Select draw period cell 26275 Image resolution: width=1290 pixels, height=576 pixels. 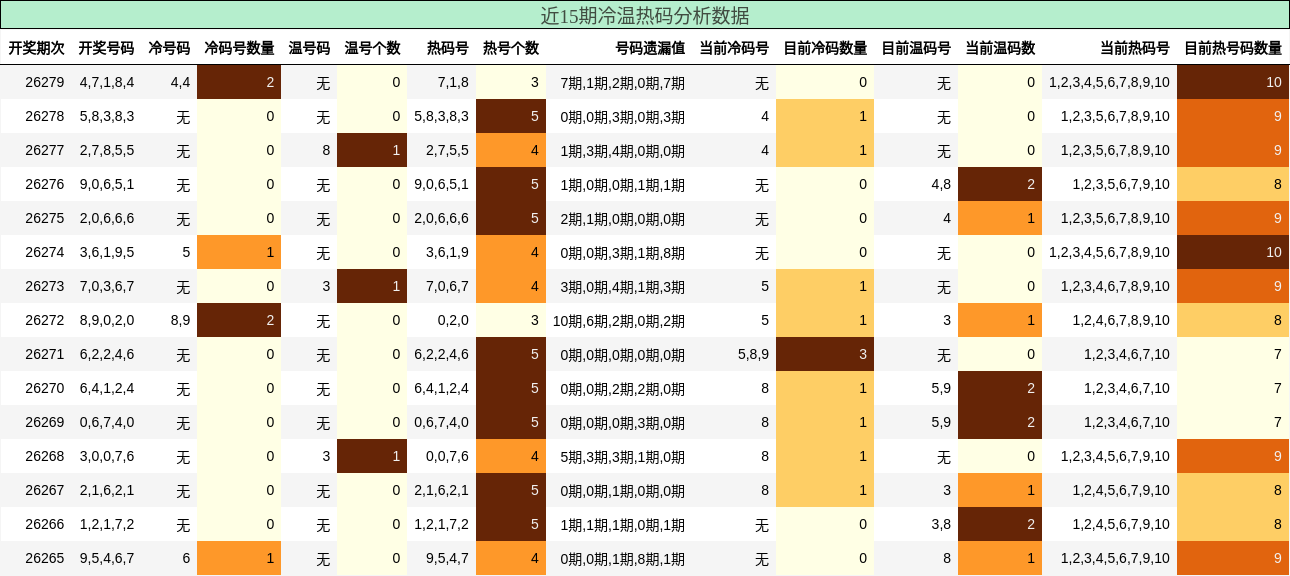[x=45, y=218]
